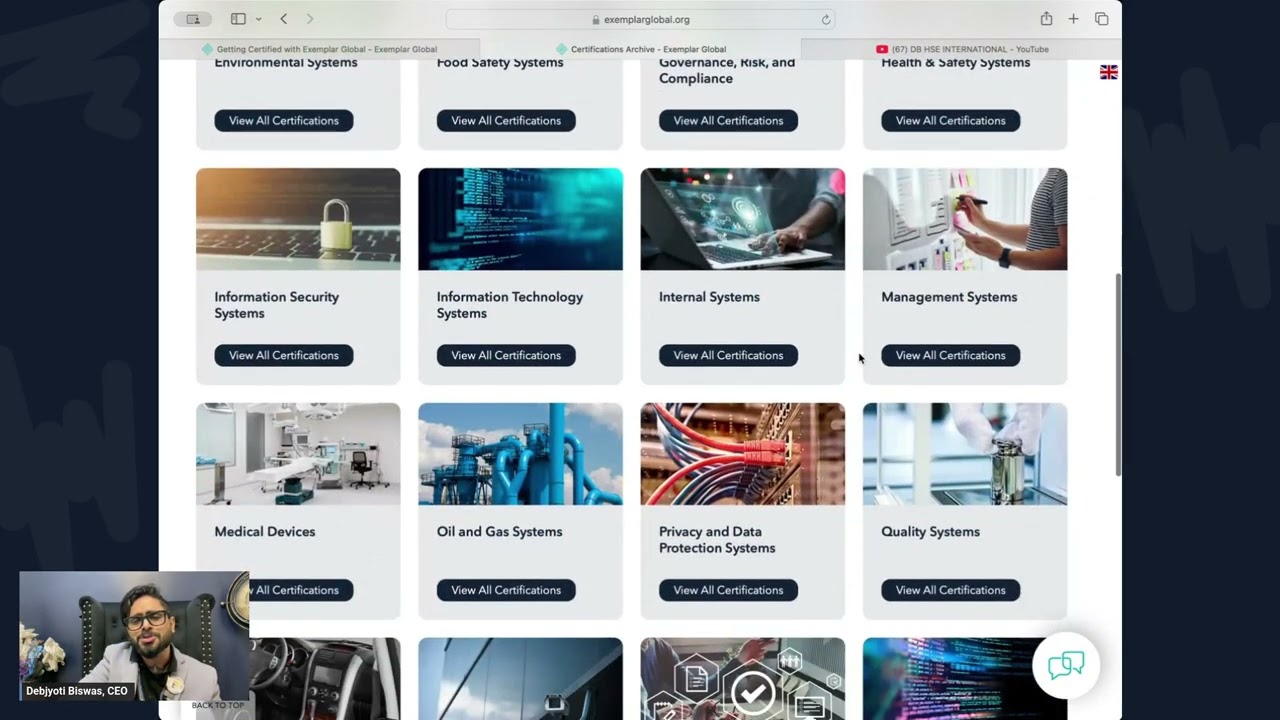Screen dimensions: 1280x720
Task: Click the BACK TO TOP link
Action: [x=218, y=705]
